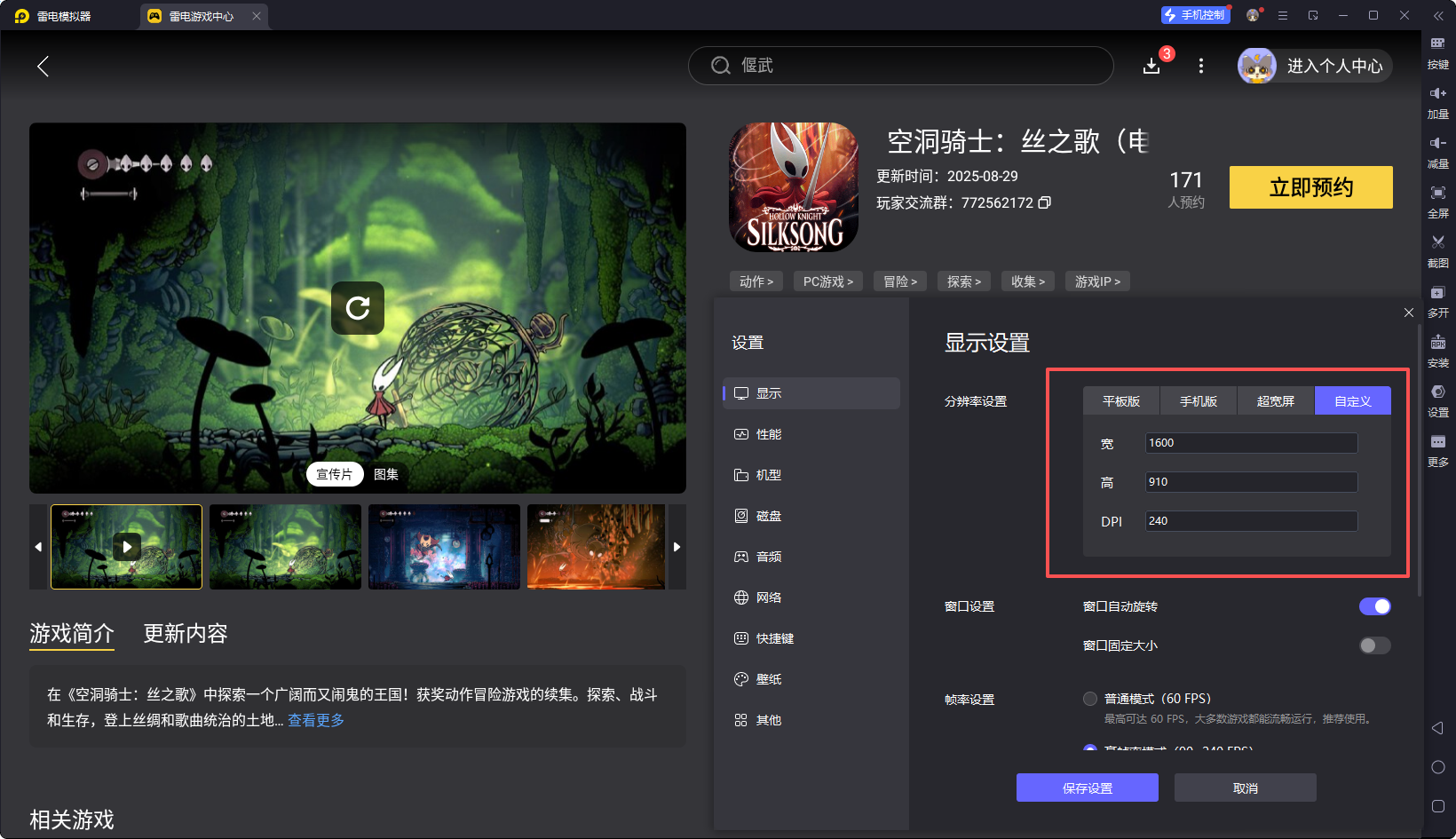Copy the player group number 772562172

[1045, 202]
